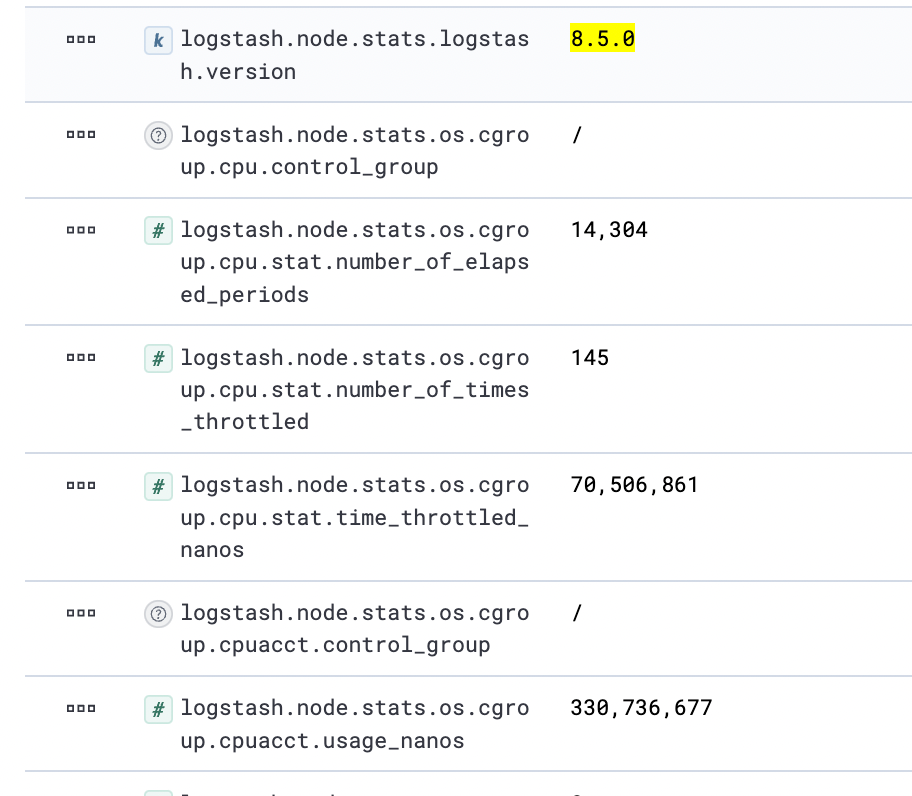Click number type icon for time_throttled_nanos field

click(x=158, y=486)
